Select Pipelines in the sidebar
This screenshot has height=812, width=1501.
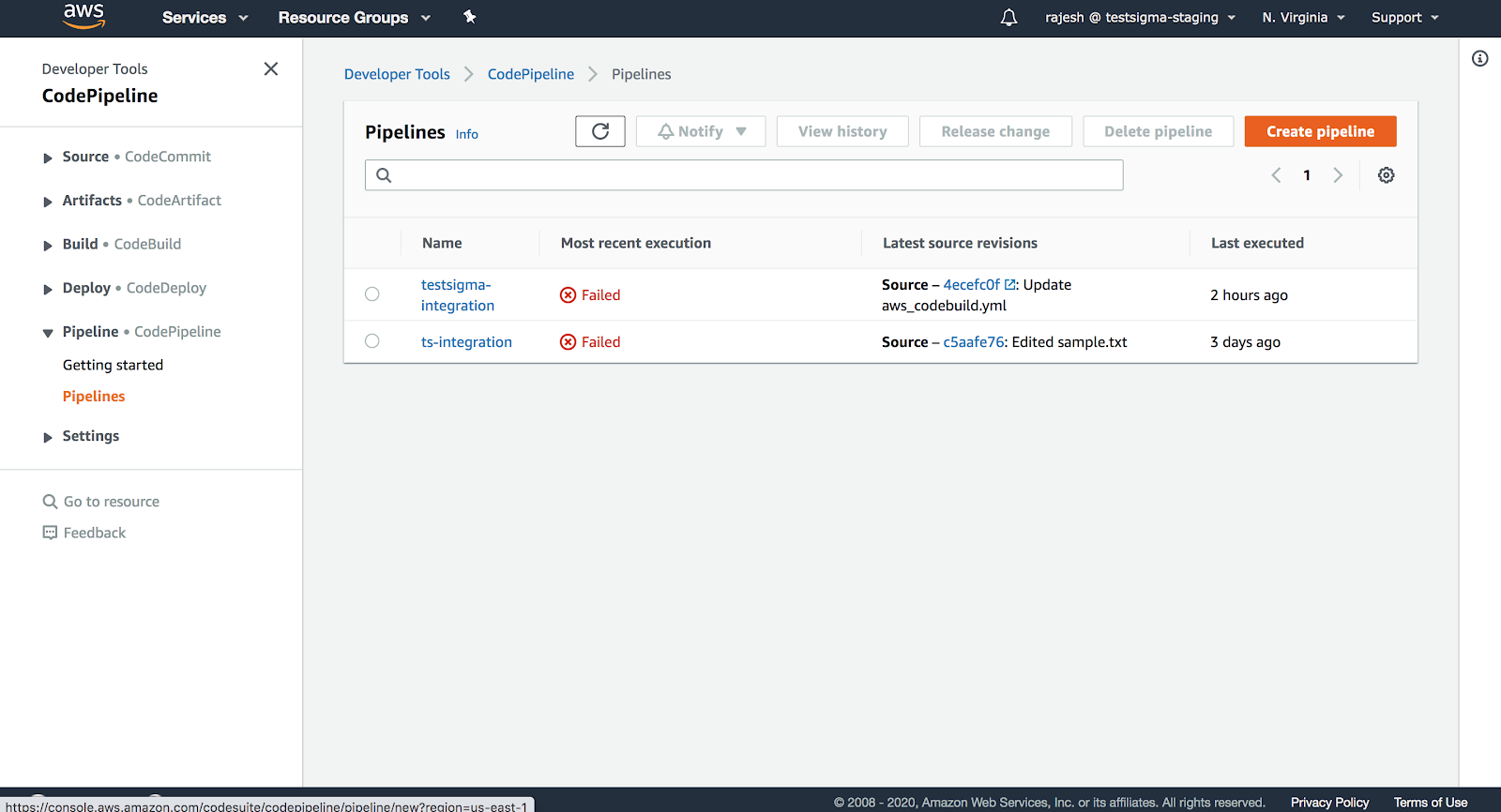(94, 397)
